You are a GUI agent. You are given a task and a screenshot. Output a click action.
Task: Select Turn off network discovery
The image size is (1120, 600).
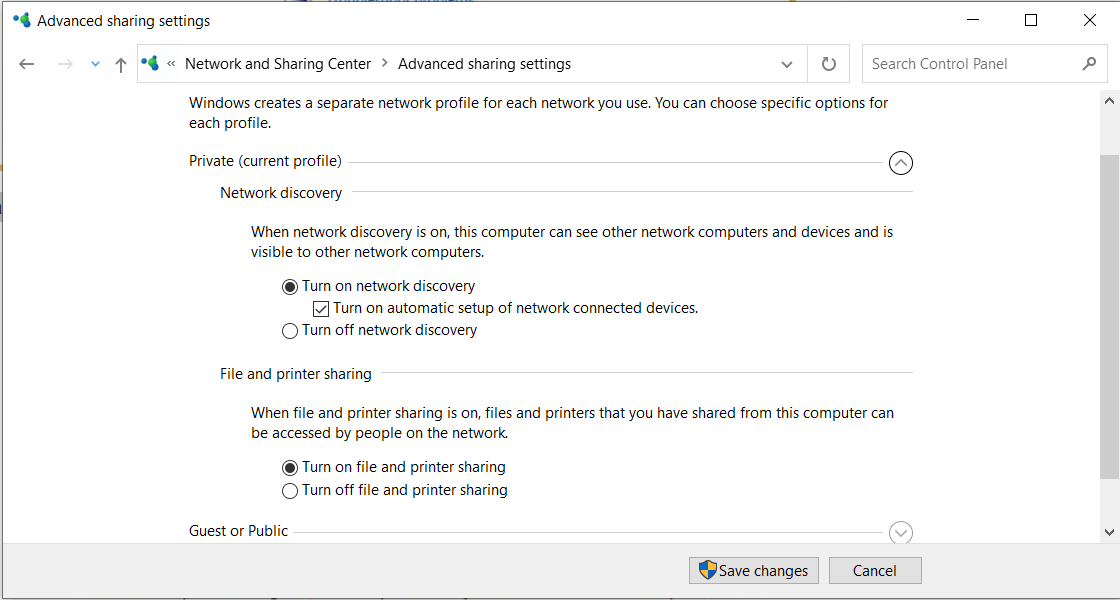tap(379, 331)
